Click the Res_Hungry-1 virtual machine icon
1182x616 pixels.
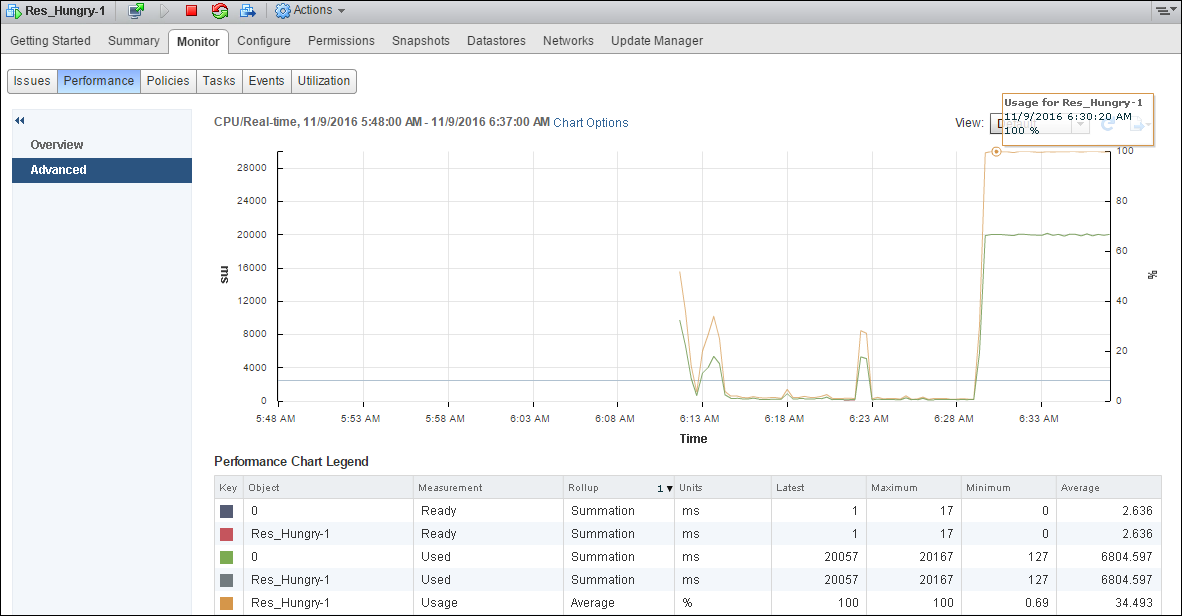pyautogui.click(x=14, y=11)
